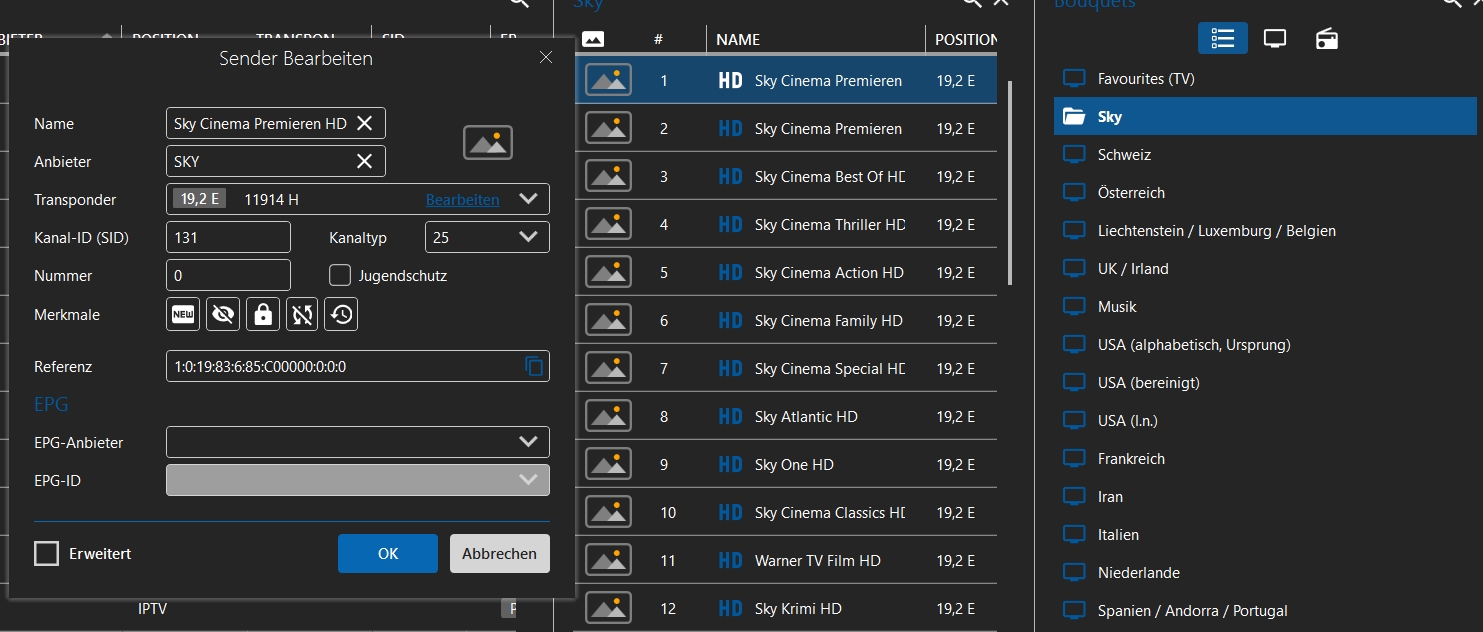Select Liechtenstein / Luxemburg / Belgien bouquet
This screenshot has height=632, width=1483.
pos(1265,231)
